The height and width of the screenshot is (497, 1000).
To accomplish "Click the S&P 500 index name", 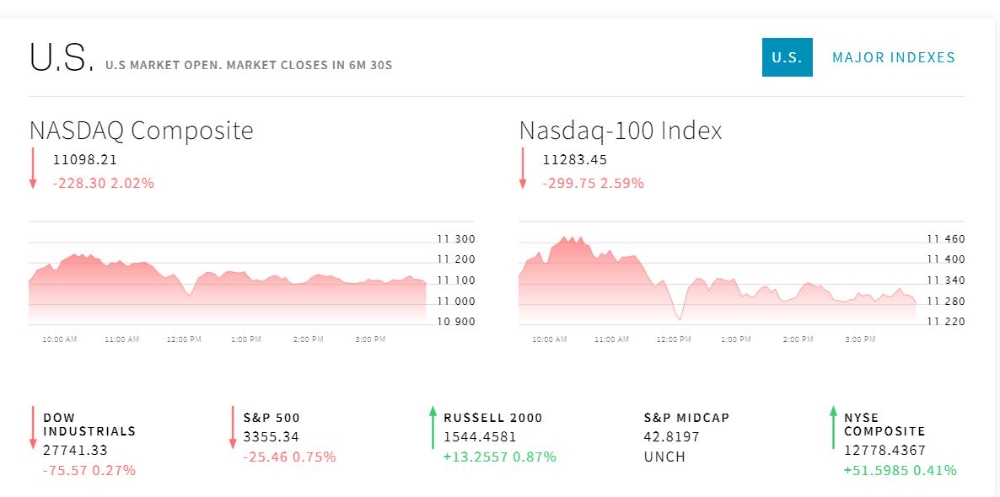I will 271,417.
